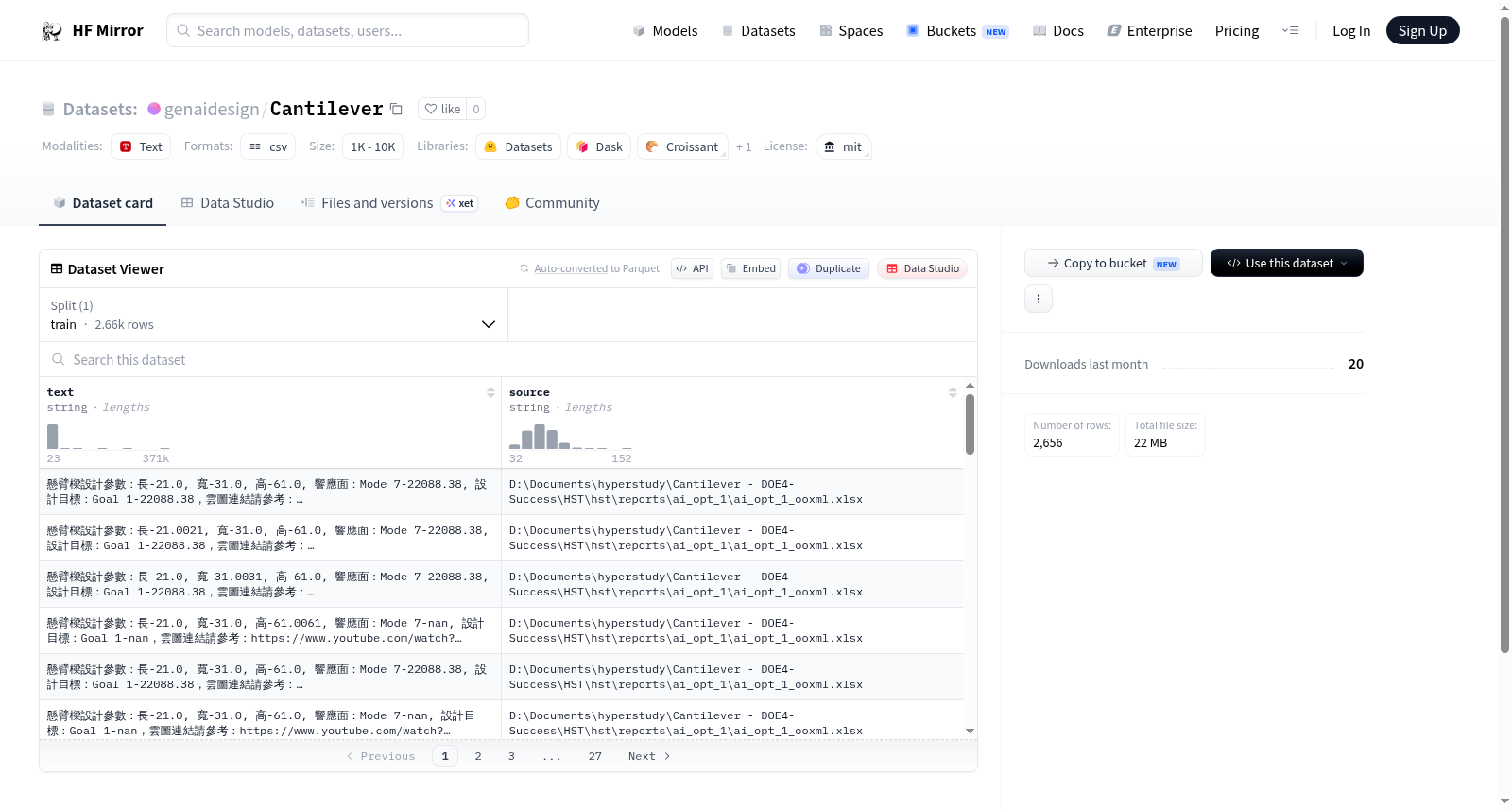Click row with 長-21.0021 text cell
Screen dimensions: 1512x810
tap(270, 538)
